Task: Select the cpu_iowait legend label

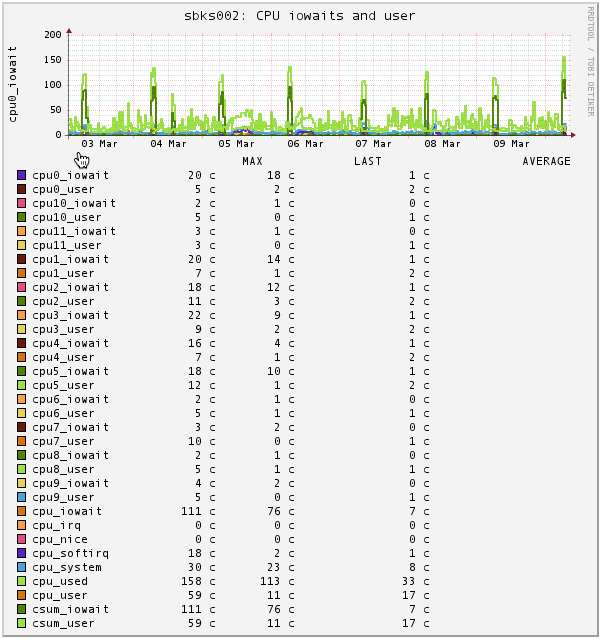Action: point(67,512)
